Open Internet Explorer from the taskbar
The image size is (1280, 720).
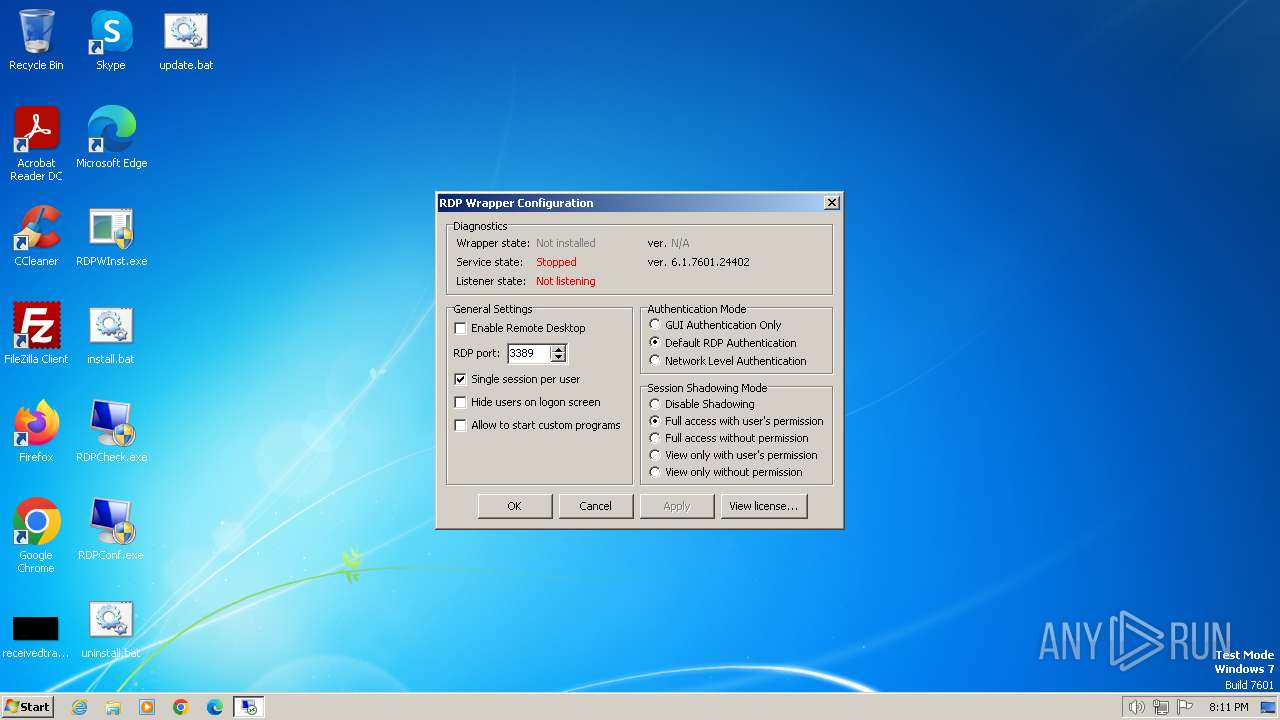(79, 707)
